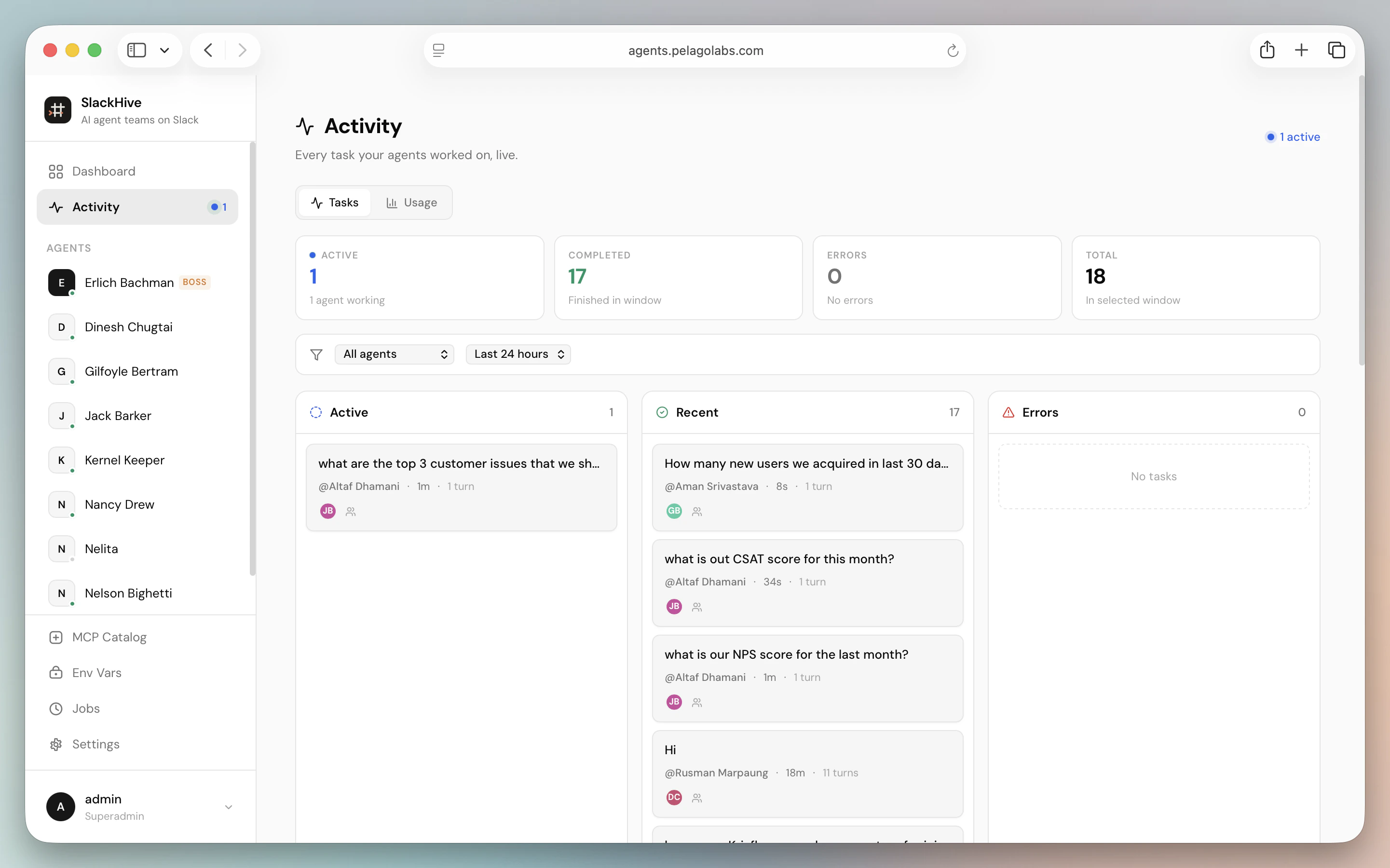The width and height of the screenshot is (1390, 868).
Task: Click the Activity badge showing 1 in sidebar
Action: (218, 207)
